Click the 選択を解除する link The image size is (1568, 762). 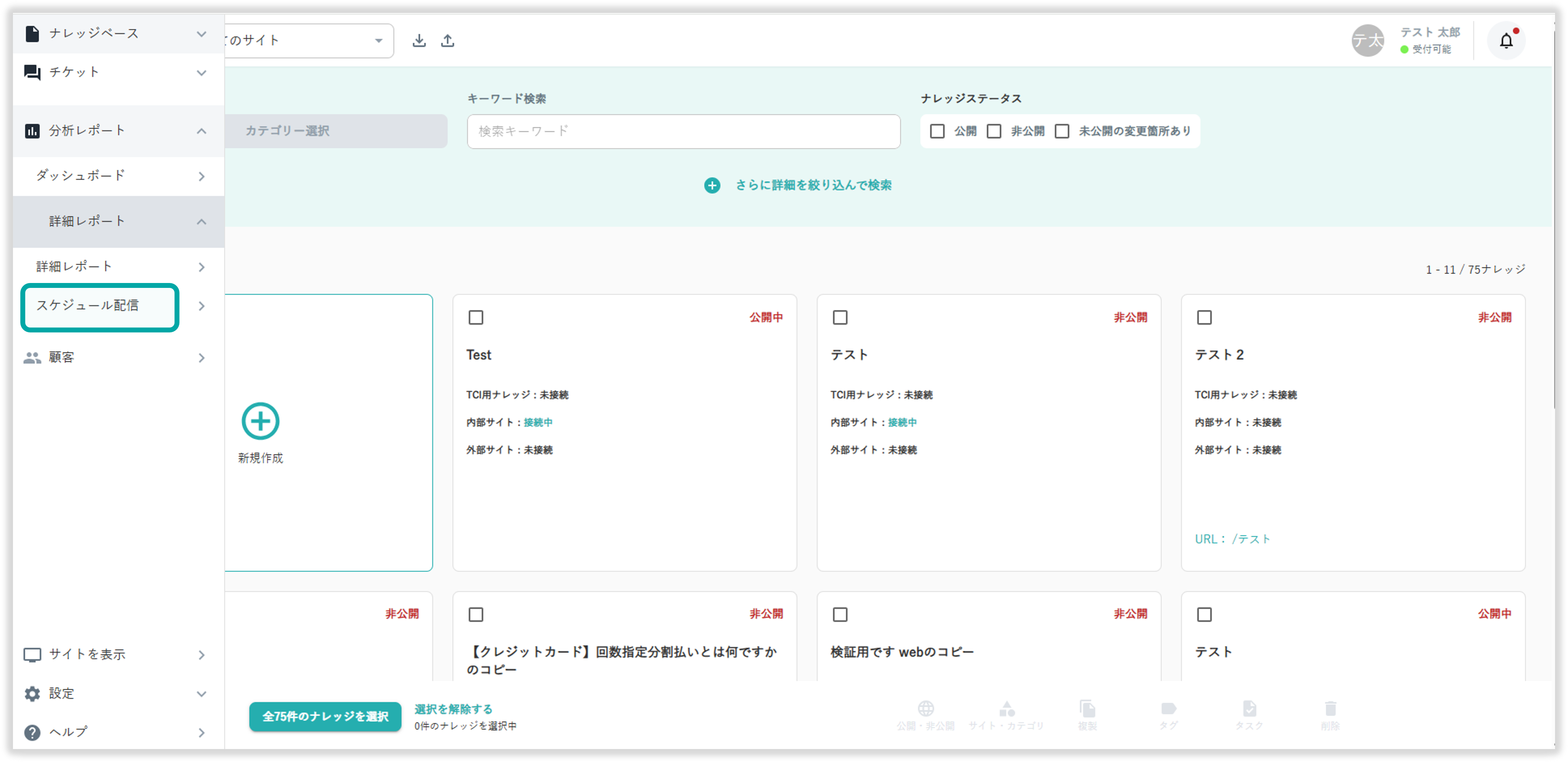click(x=453, y=709)
